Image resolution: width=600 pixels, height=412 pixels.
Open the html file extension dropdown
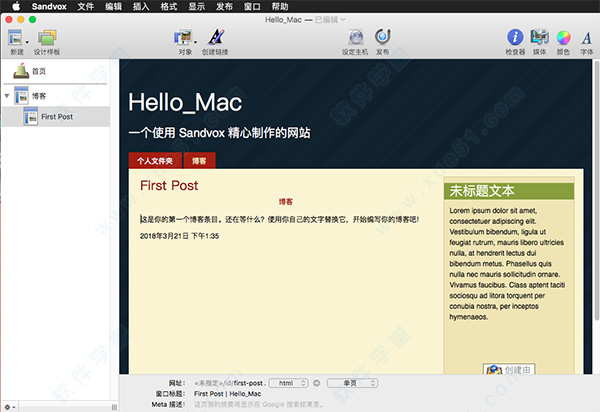pos(289,383)
